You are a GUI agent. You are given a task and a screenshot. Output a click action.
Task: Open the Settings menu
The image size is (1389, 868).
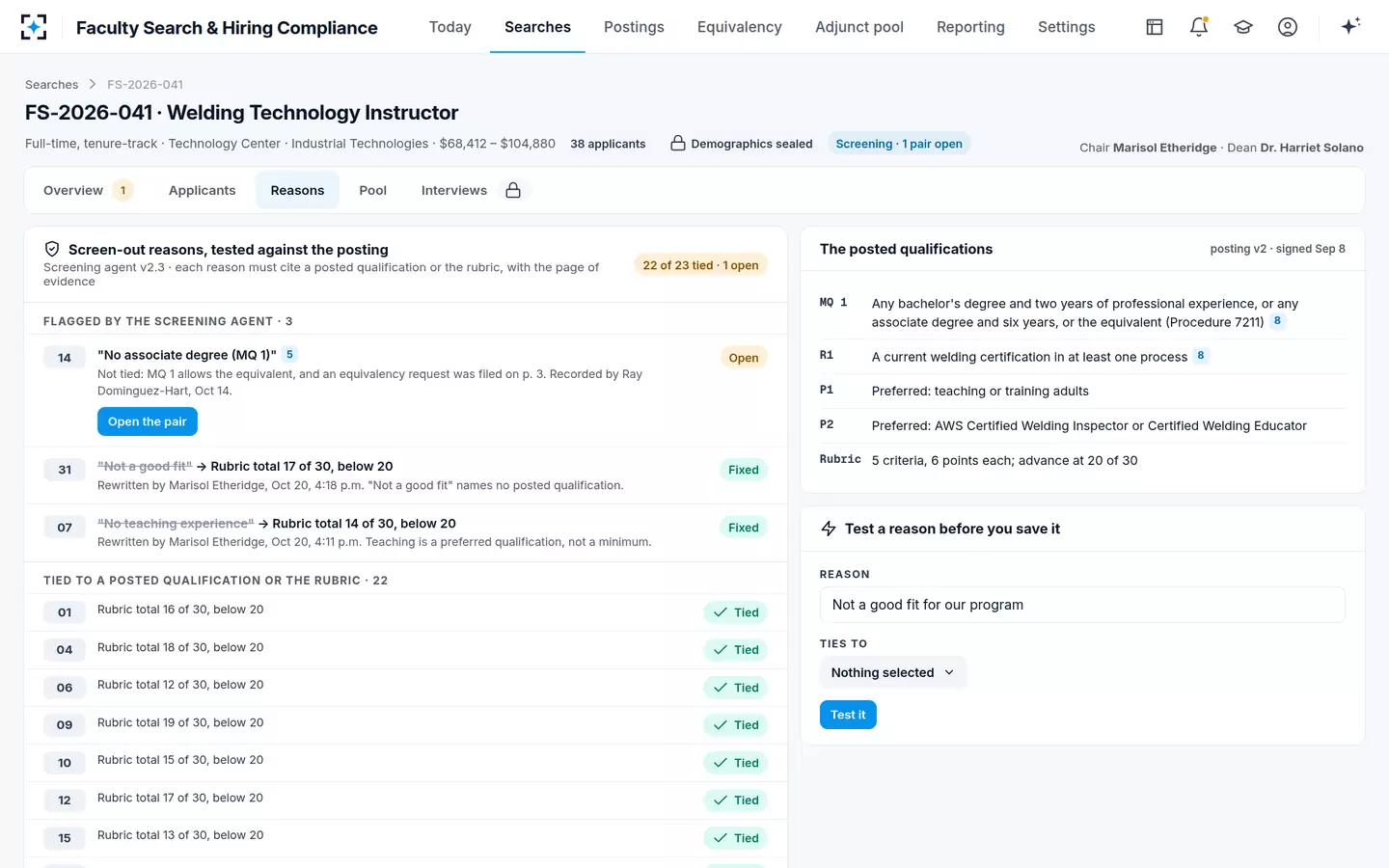tap(1067, 27)
